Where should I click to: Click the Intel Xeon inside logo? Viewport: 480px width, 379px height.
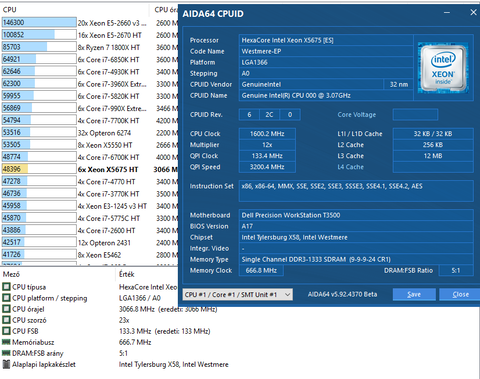click(443, 68)
